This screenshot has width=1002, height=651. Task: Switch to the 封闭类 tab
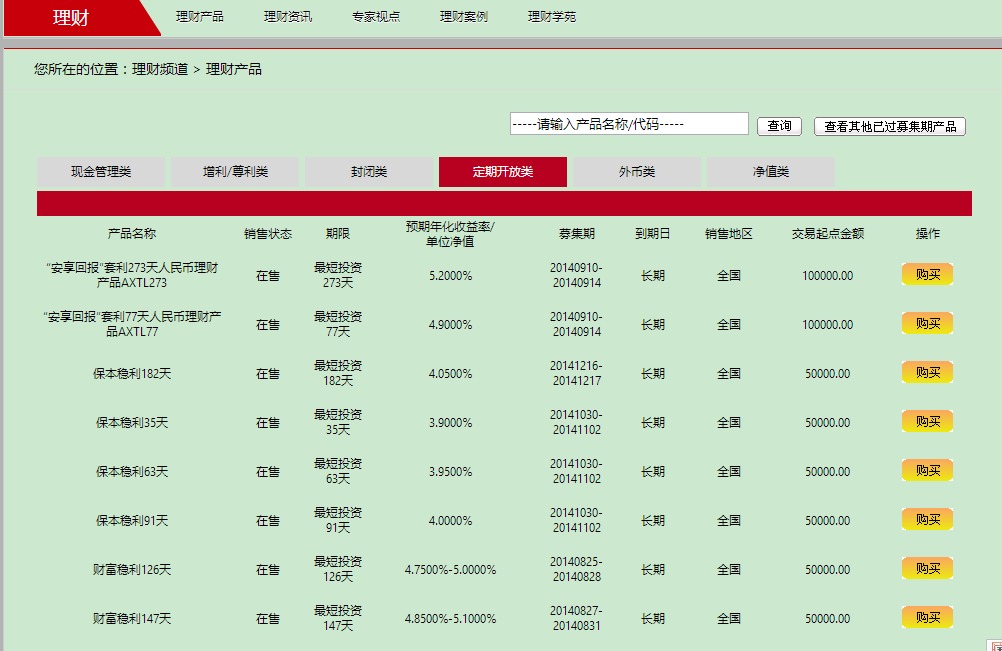(369, 172)
